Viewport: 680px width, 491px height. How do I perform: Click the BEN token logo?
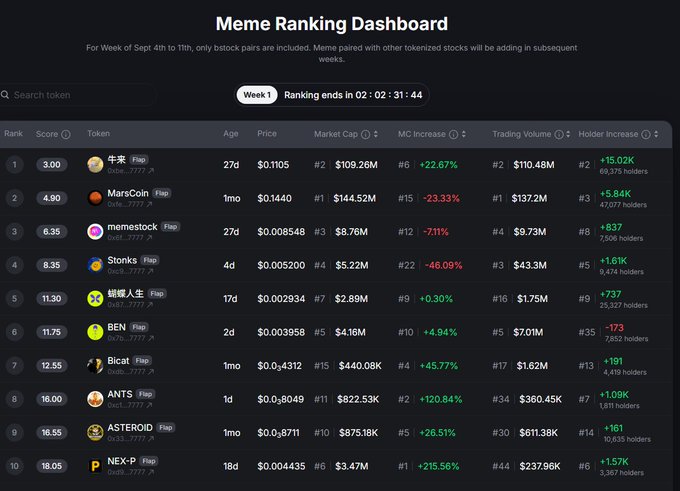tap(95, 332)
